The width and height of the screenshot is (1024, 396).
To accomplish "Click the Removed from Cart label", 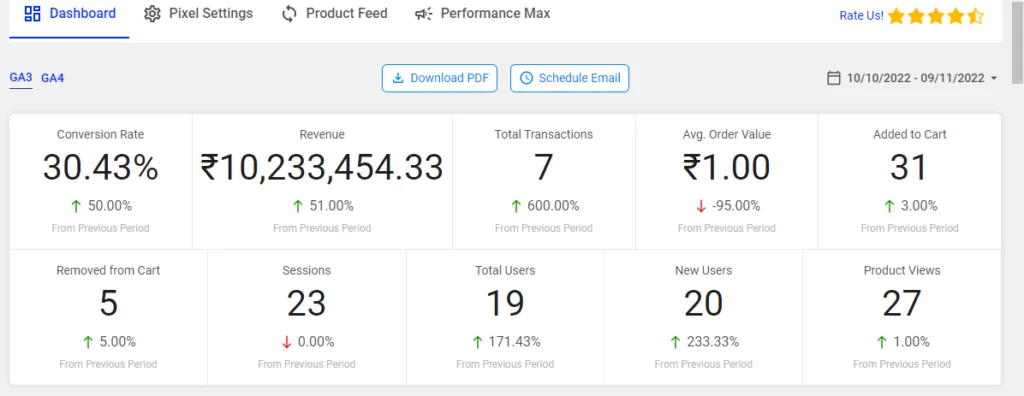I will tap(108, 271).
